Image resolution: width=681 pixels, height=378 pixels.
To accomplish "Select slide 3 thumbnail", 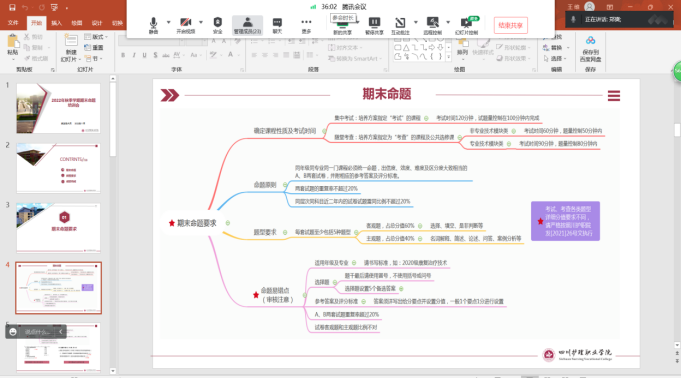I will (x=58, y=227).
